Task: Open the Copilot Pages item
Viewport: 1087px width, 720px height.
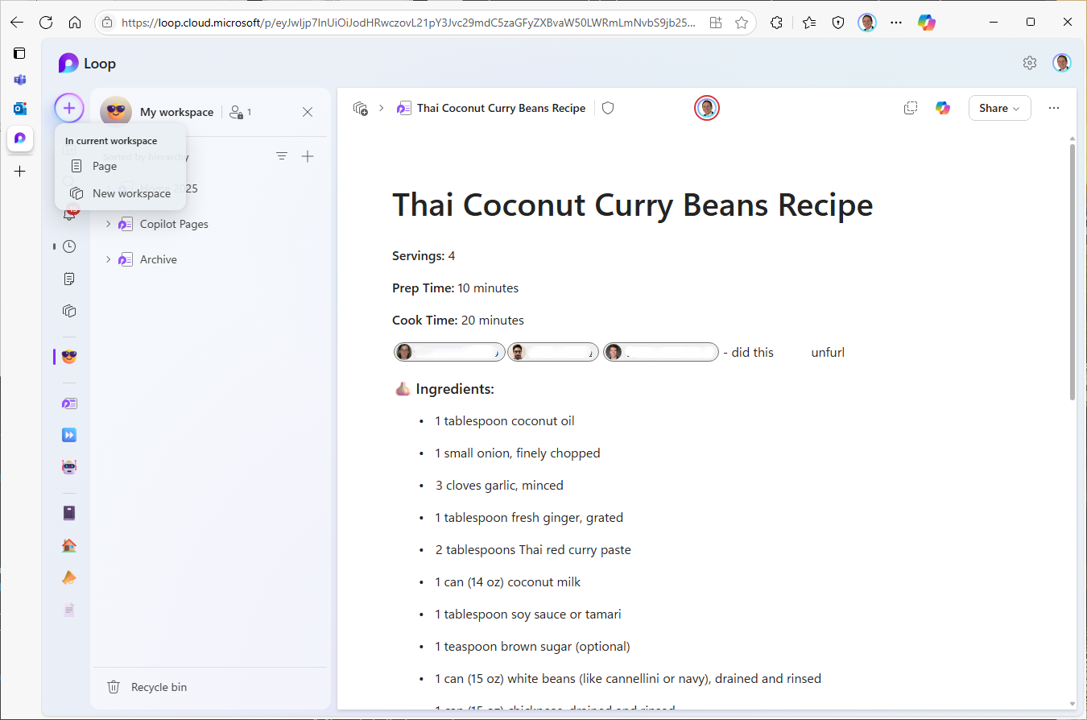Action: 174,224
